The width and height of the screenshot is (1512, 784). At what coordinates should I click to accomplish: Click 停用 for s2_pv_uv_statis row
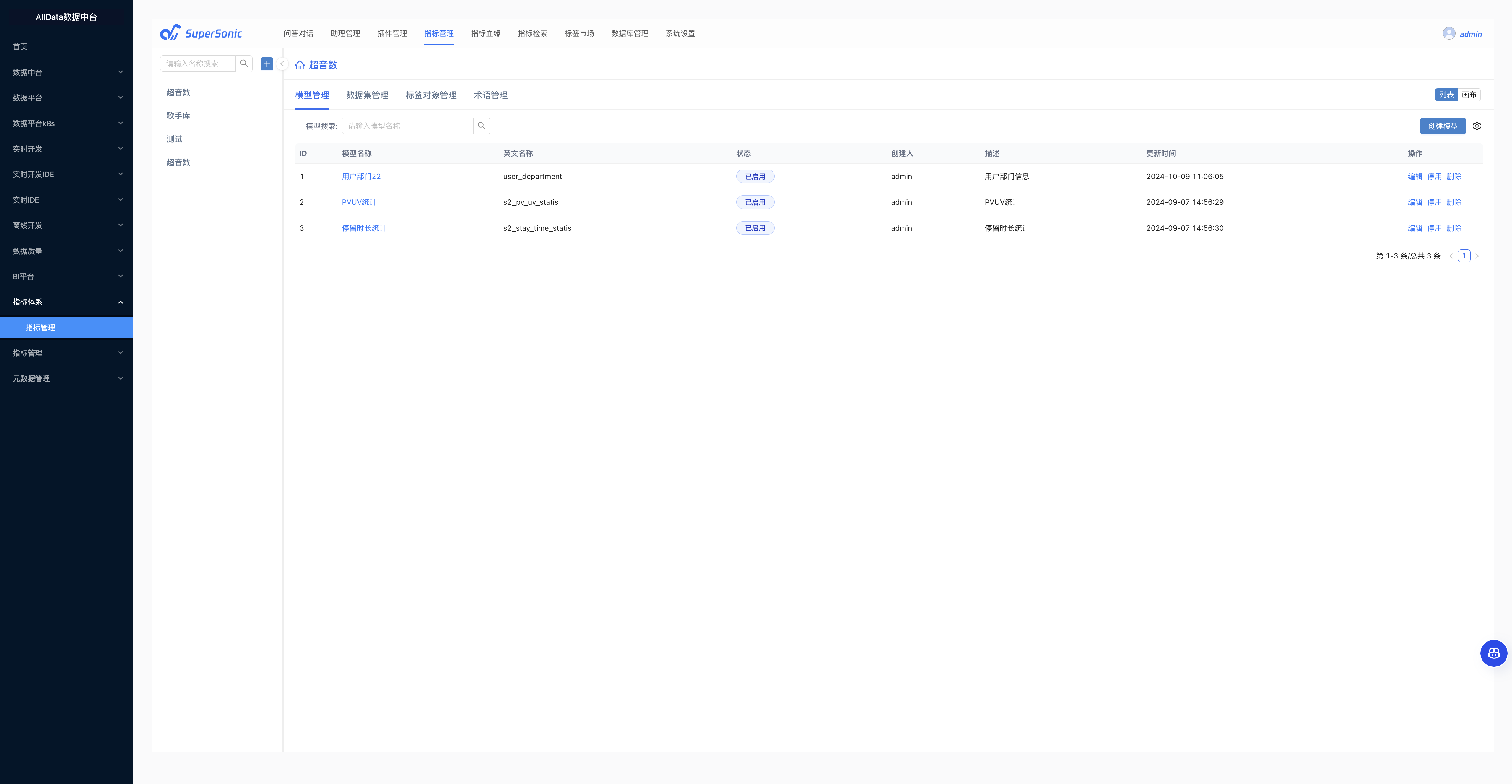pos(1435,202)
